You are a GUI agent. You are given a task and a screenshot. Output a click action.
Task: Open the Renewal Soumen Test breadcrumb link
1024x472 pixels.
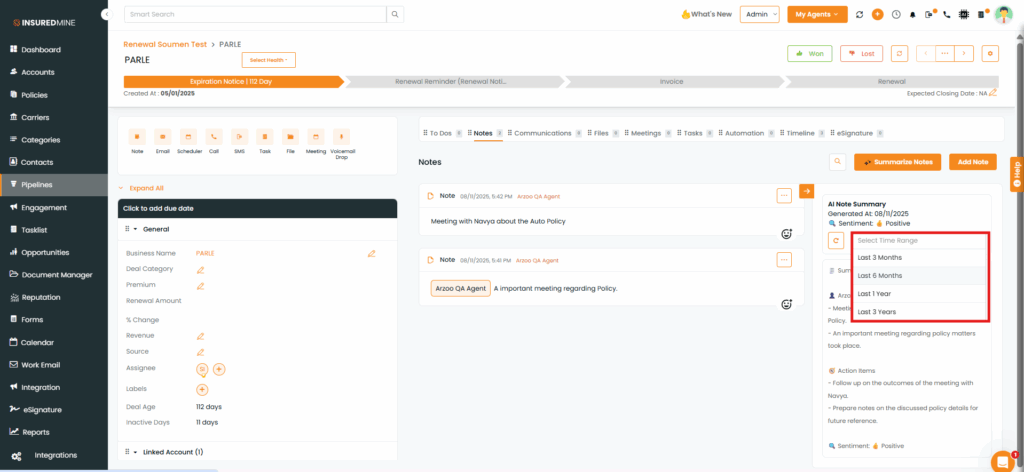(165, 44)
